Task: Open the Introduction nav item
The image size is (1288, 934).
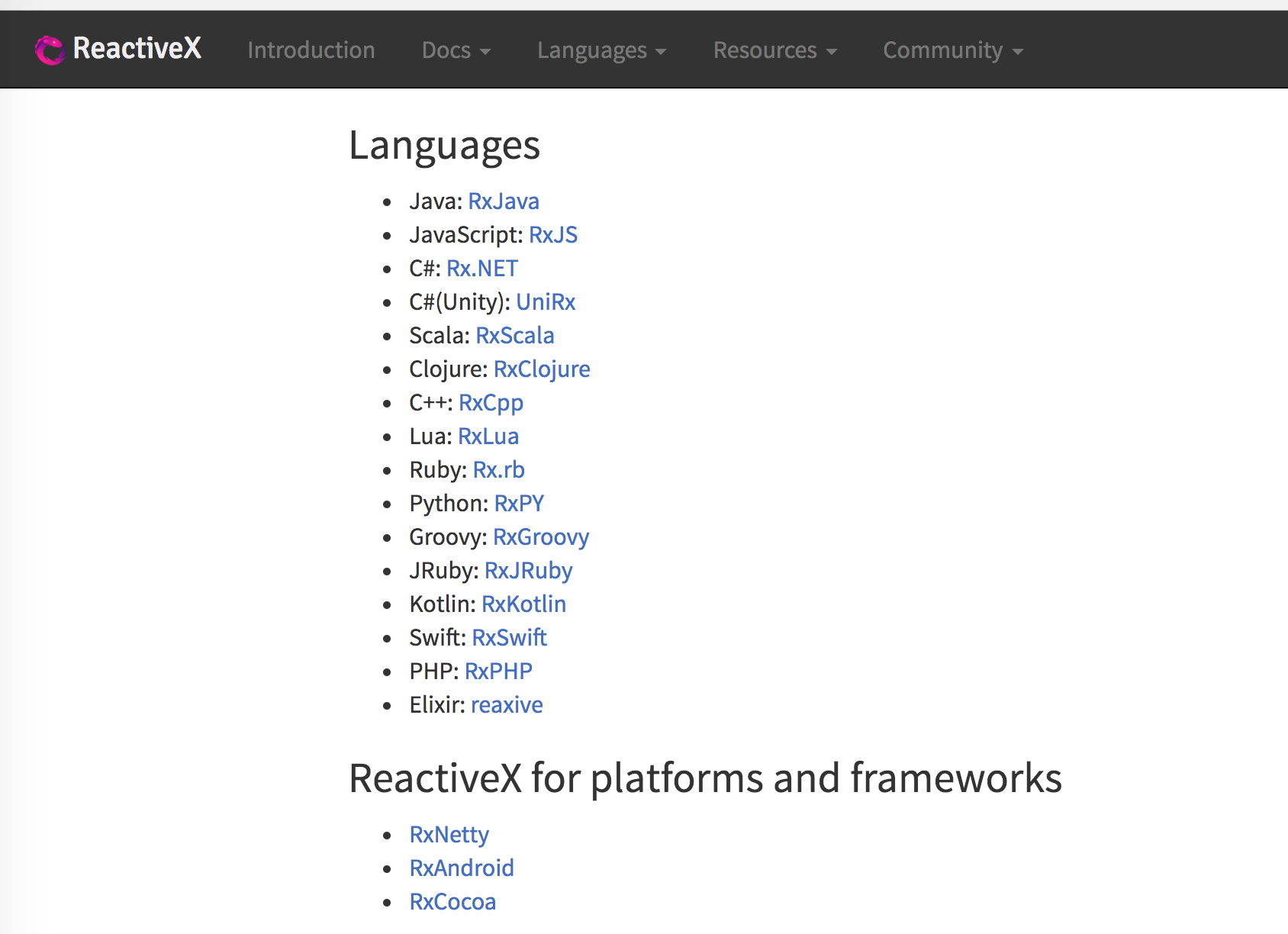Action: 311,50
